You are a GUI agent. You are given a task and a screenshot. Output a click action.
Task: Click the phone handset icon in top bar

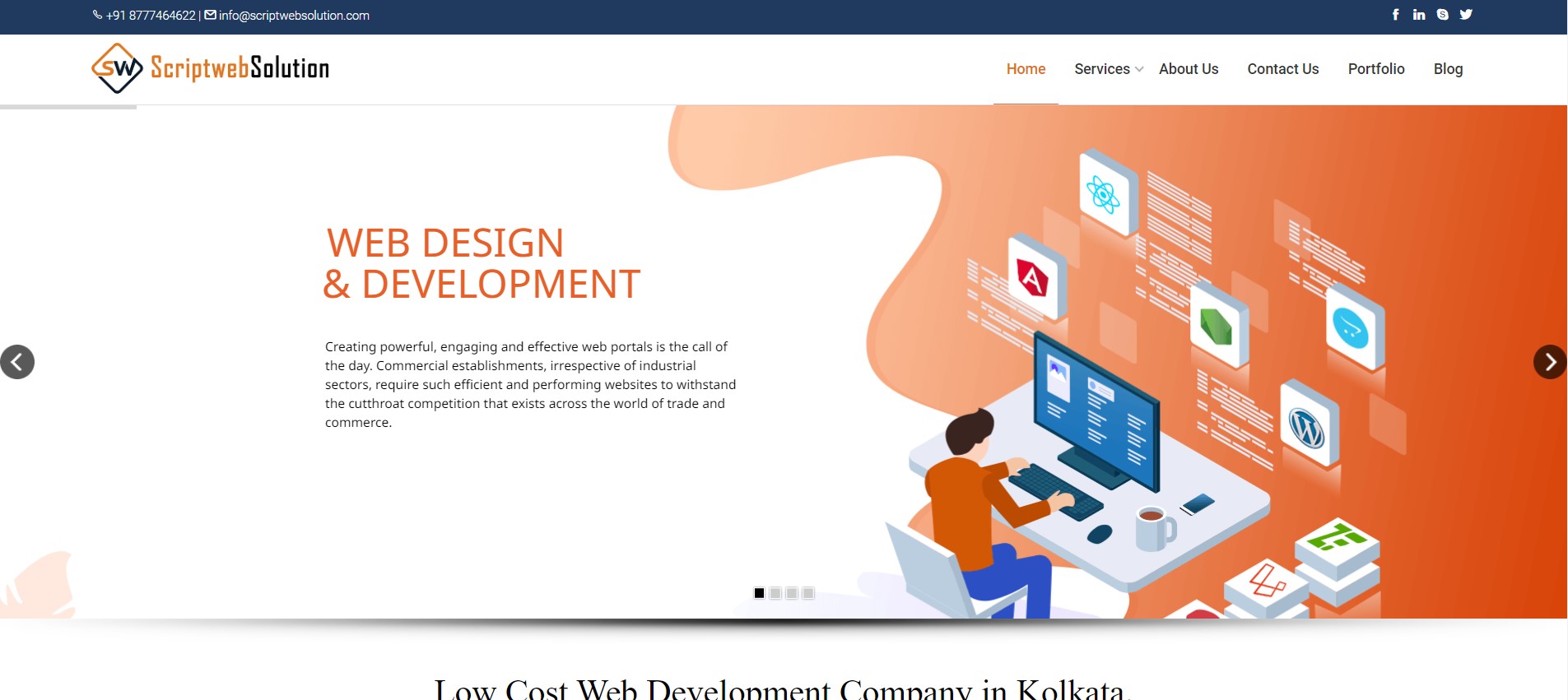click(x=97, y=15)
